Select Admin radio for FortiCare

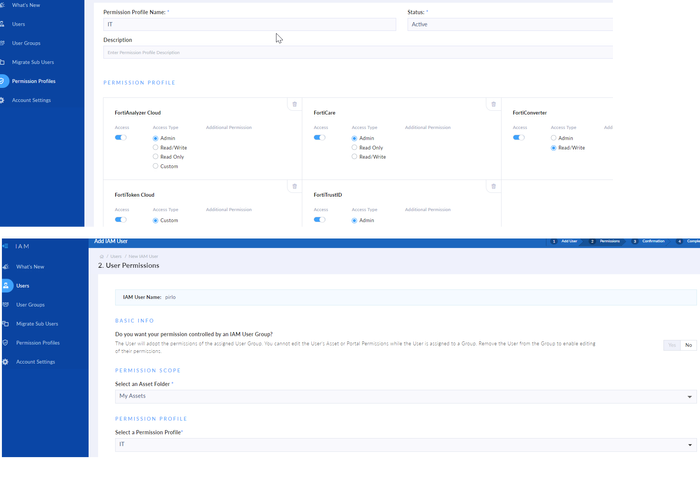354,138
